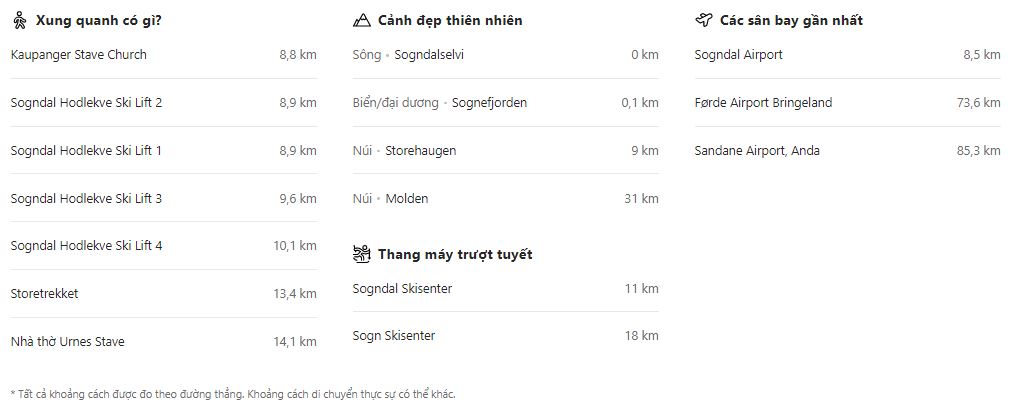Viewport: 1012px width, 411px height.
Task: Click Sogndal Hodlekve Ski Lift 4
Action: tap(164, 246)
